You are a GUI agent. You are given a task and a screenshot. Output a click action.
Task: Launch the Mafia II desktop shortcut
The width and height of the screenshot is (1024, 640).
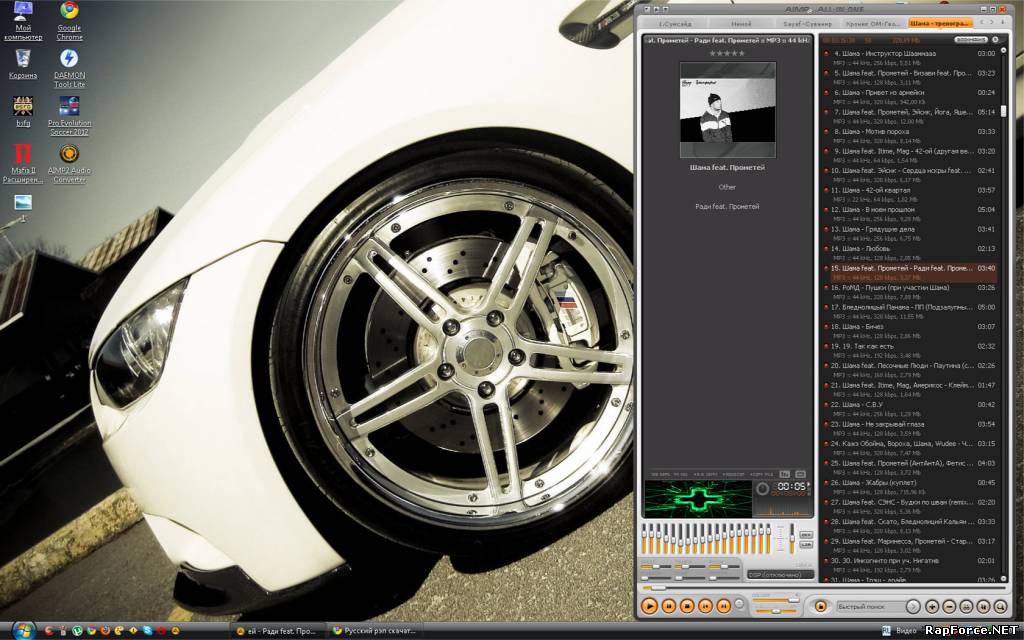tap(23, 163)
